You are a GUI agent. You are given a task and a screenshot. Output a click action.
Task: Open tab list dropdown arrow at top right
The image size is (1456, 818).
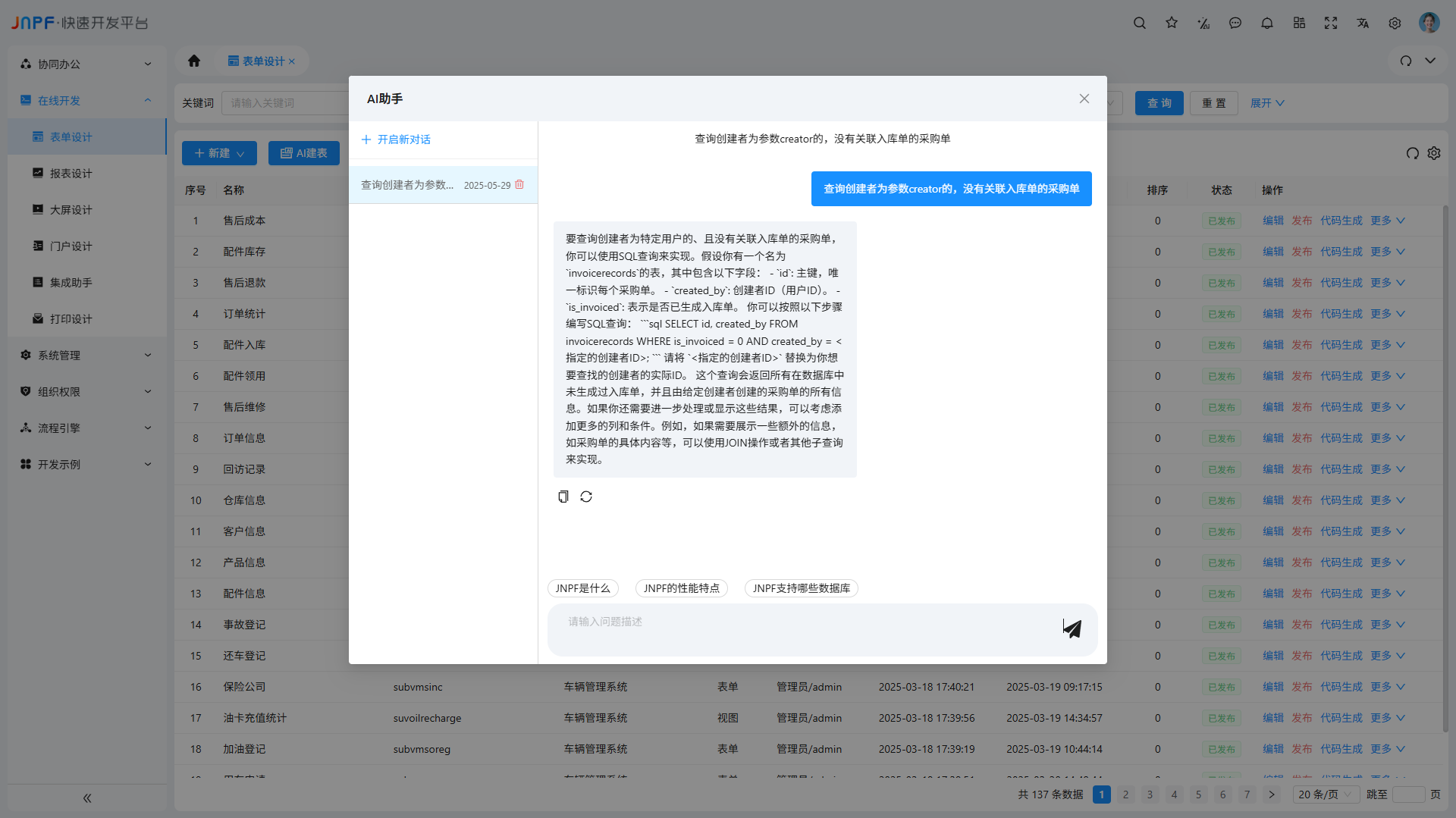(1430, 61)
